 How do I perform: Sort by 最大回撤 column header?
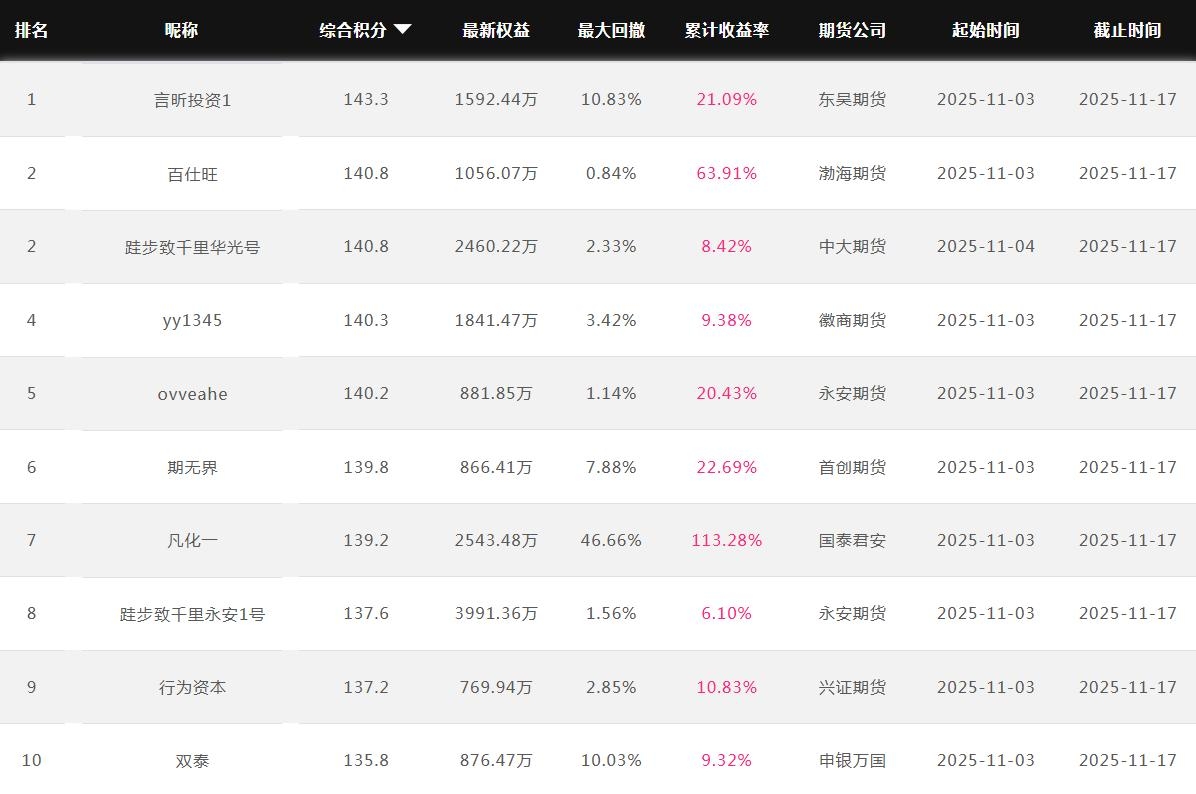click(611, 30)
